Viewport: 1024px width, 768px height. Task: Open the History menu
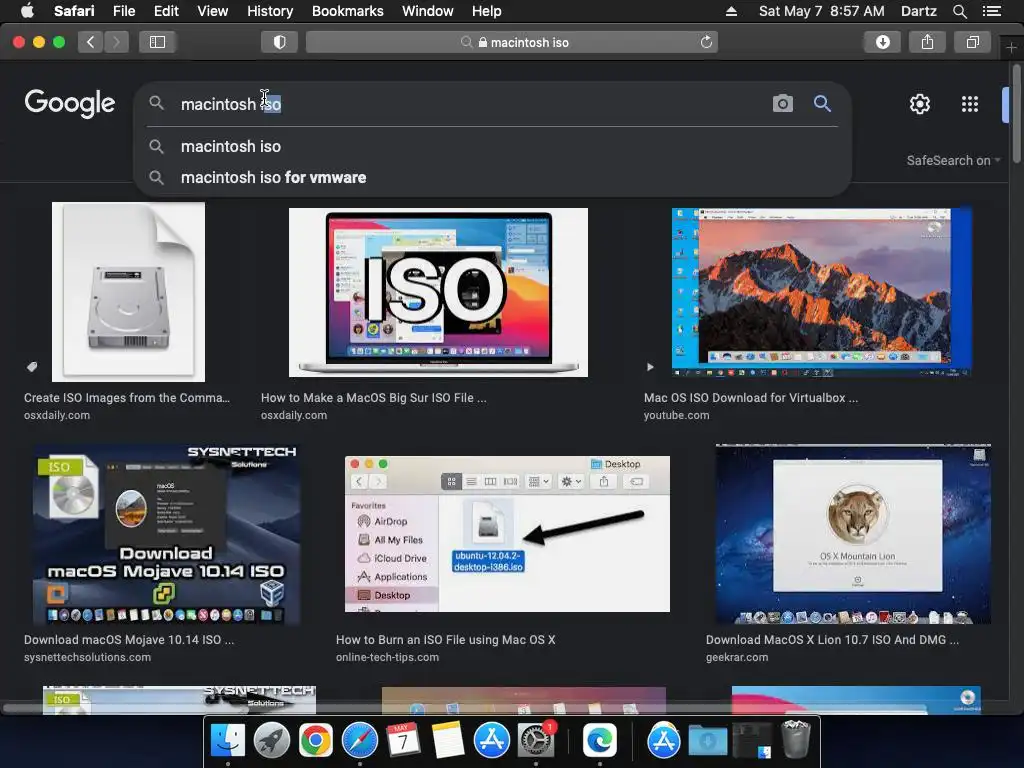[270, 11]
